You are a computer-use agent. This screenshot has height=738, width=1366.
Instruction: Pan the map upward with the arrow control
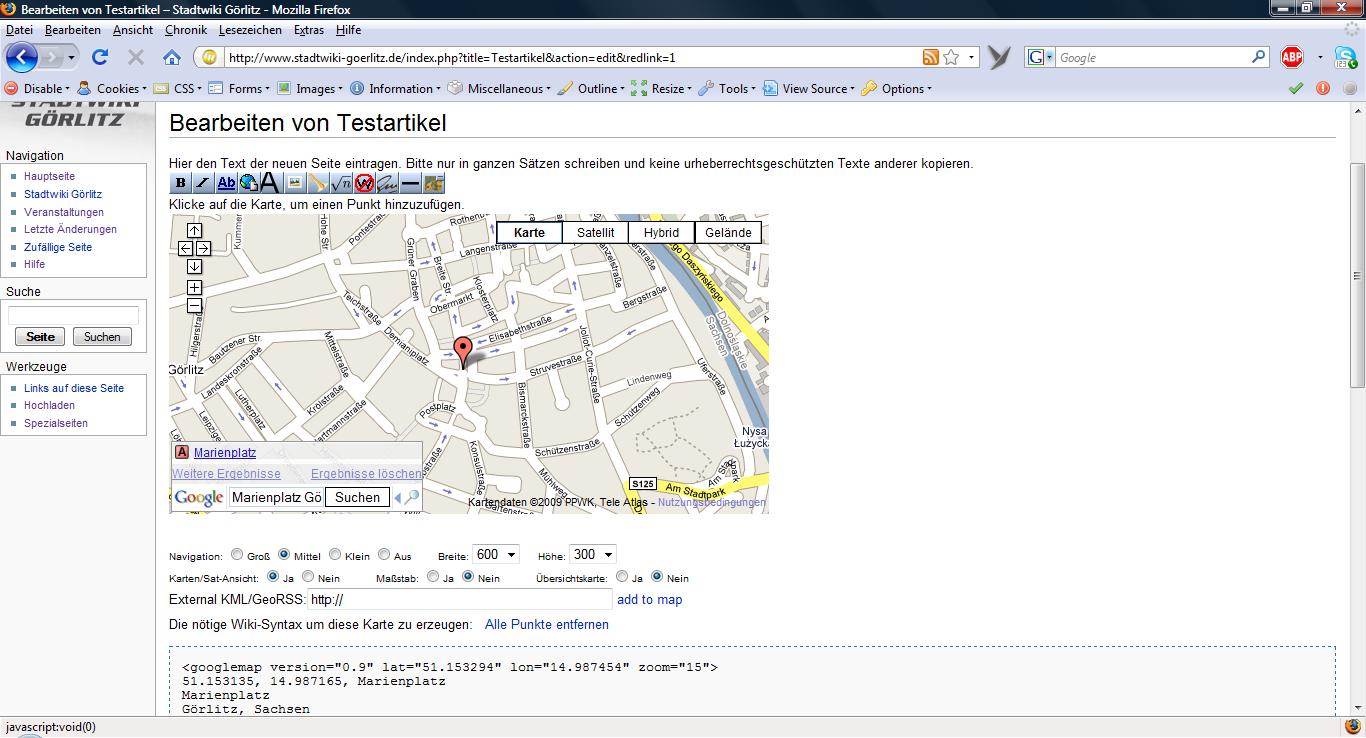[195, 231]
